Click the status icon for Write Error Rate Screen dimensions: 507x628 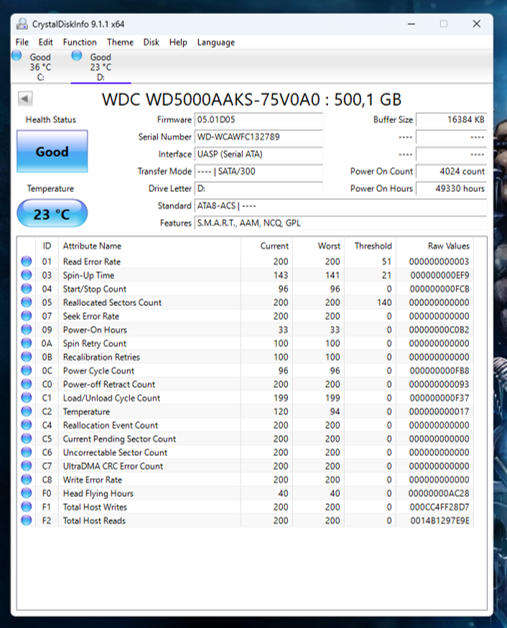click(x=26, y=479)
